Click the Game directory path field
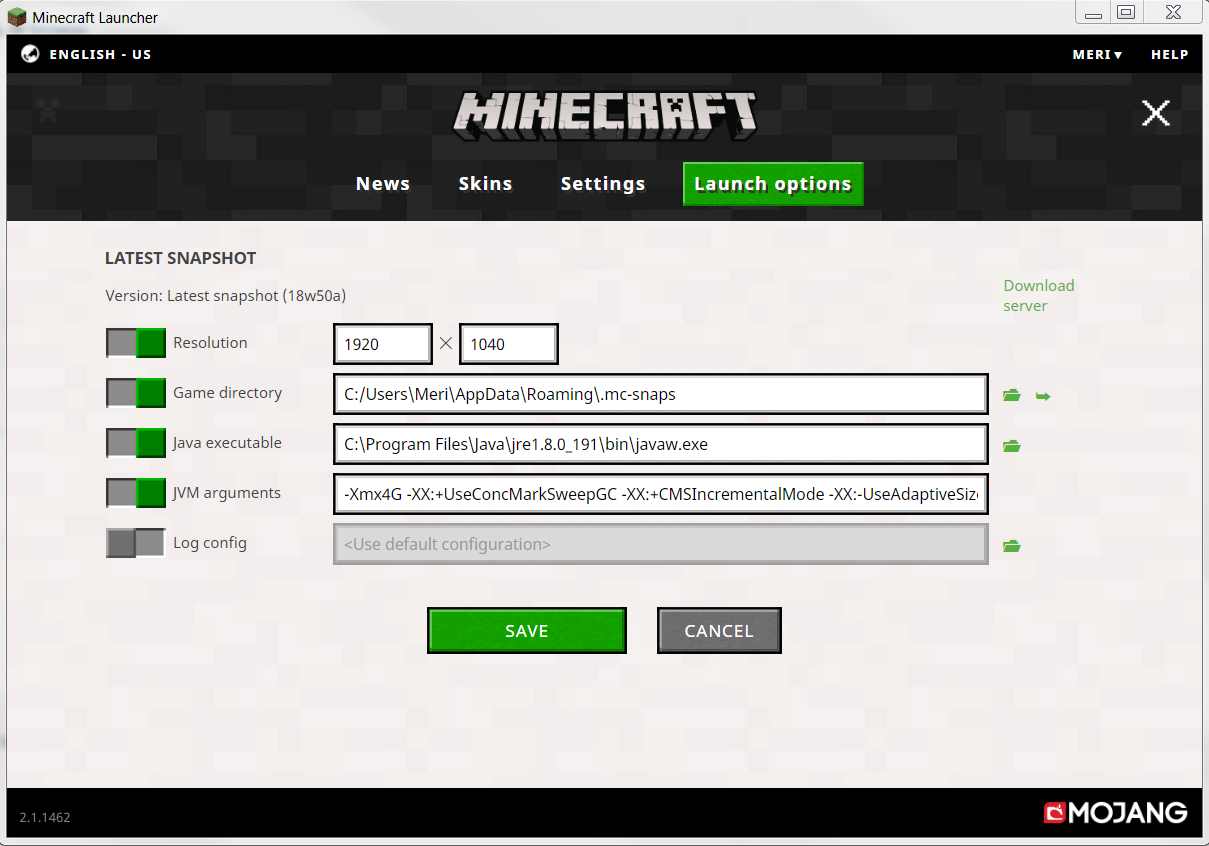The width and height of the screenshot is (1209, 846). [x=661, y=394]
